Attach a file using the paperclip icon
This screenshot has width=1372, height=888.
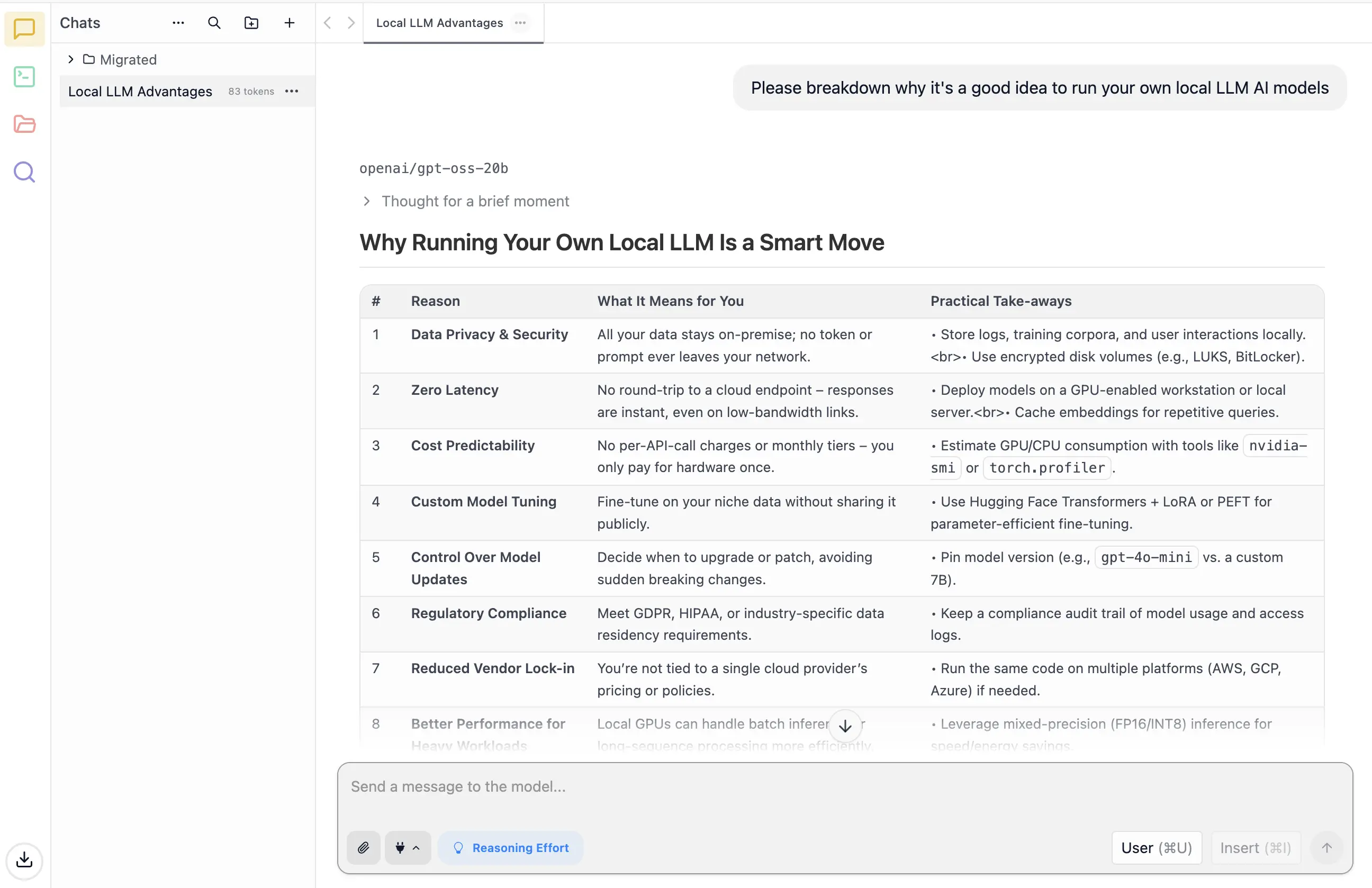point(363,848)
